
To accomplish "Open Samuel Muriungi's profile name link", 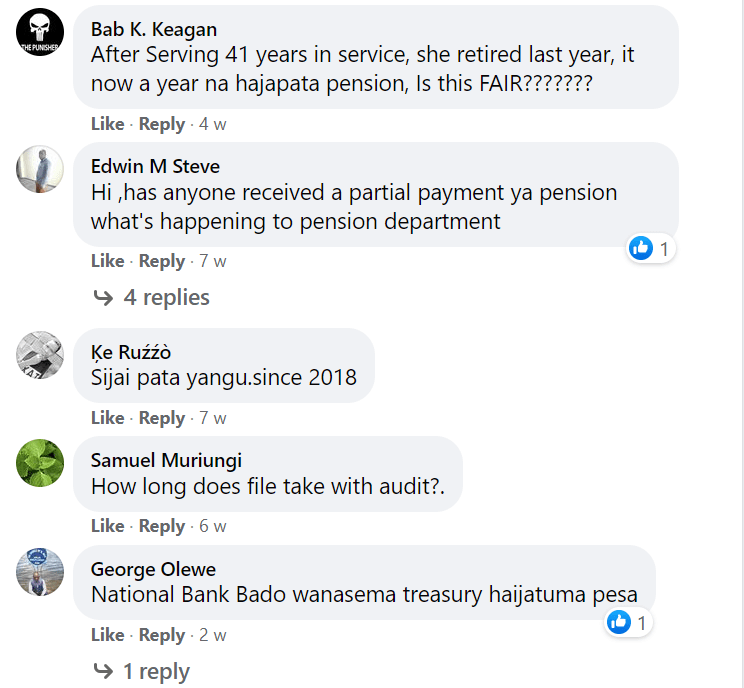I will [166, 460].
